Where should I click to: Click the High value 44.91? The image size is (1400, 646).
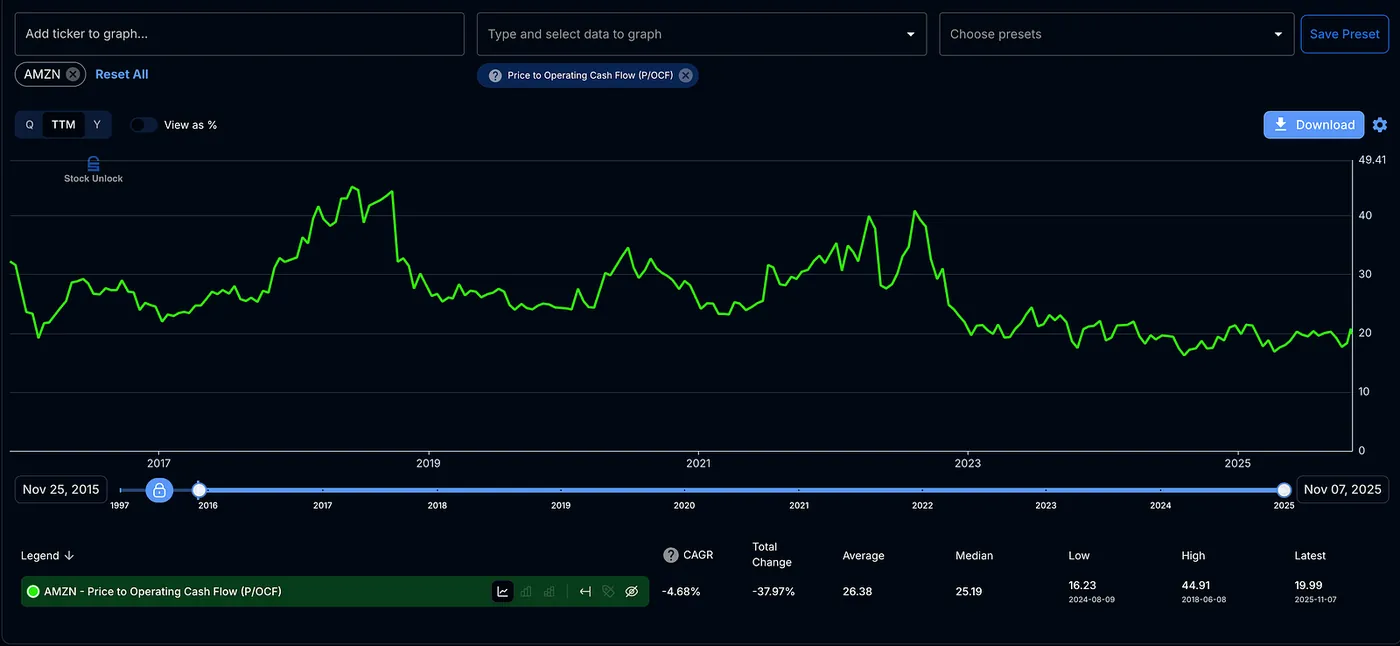[x=1196, y=588]
